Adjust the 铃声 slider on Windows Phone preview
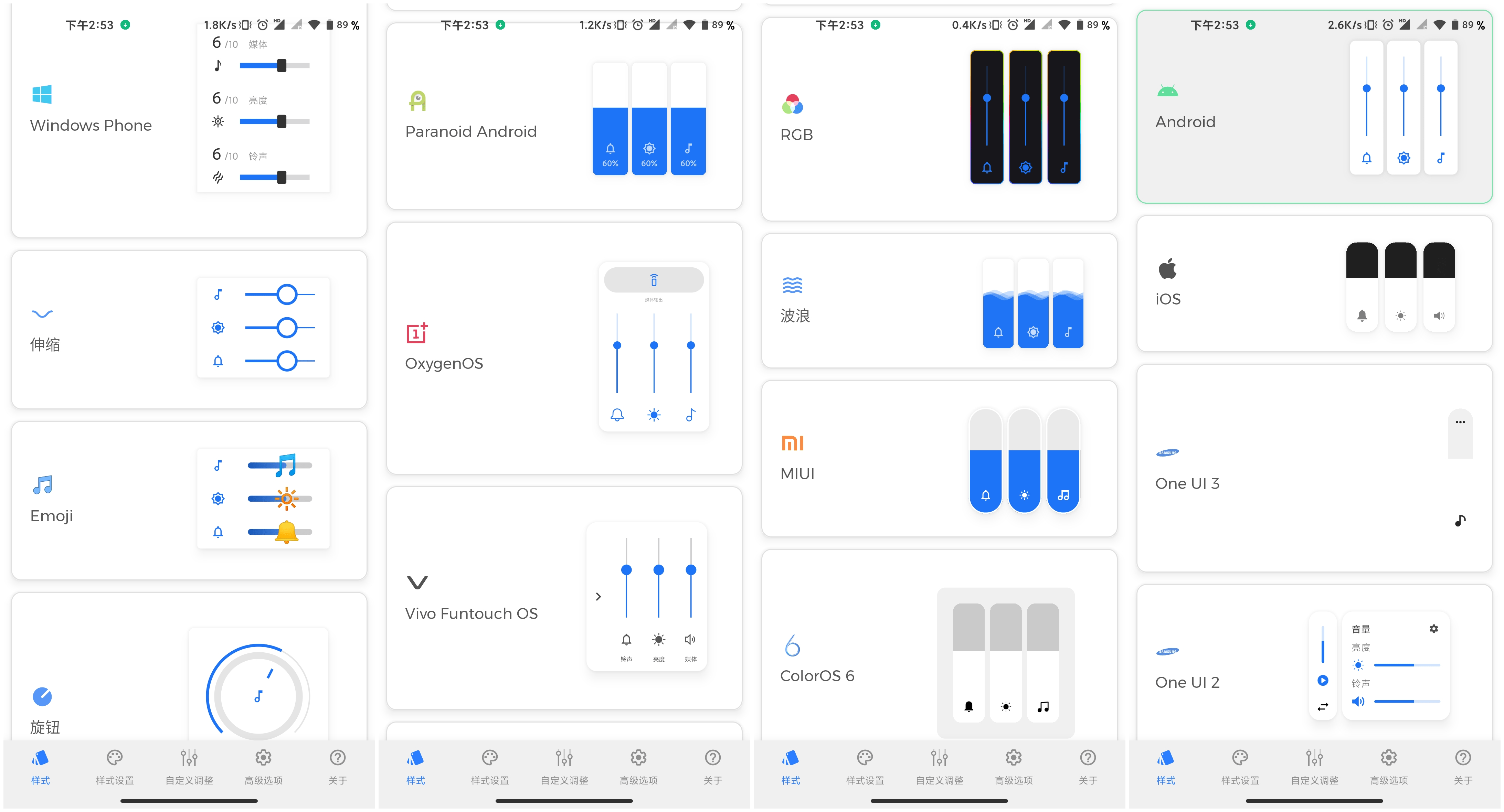This screenshot has width=1504, height=812. tap(274, 178)
